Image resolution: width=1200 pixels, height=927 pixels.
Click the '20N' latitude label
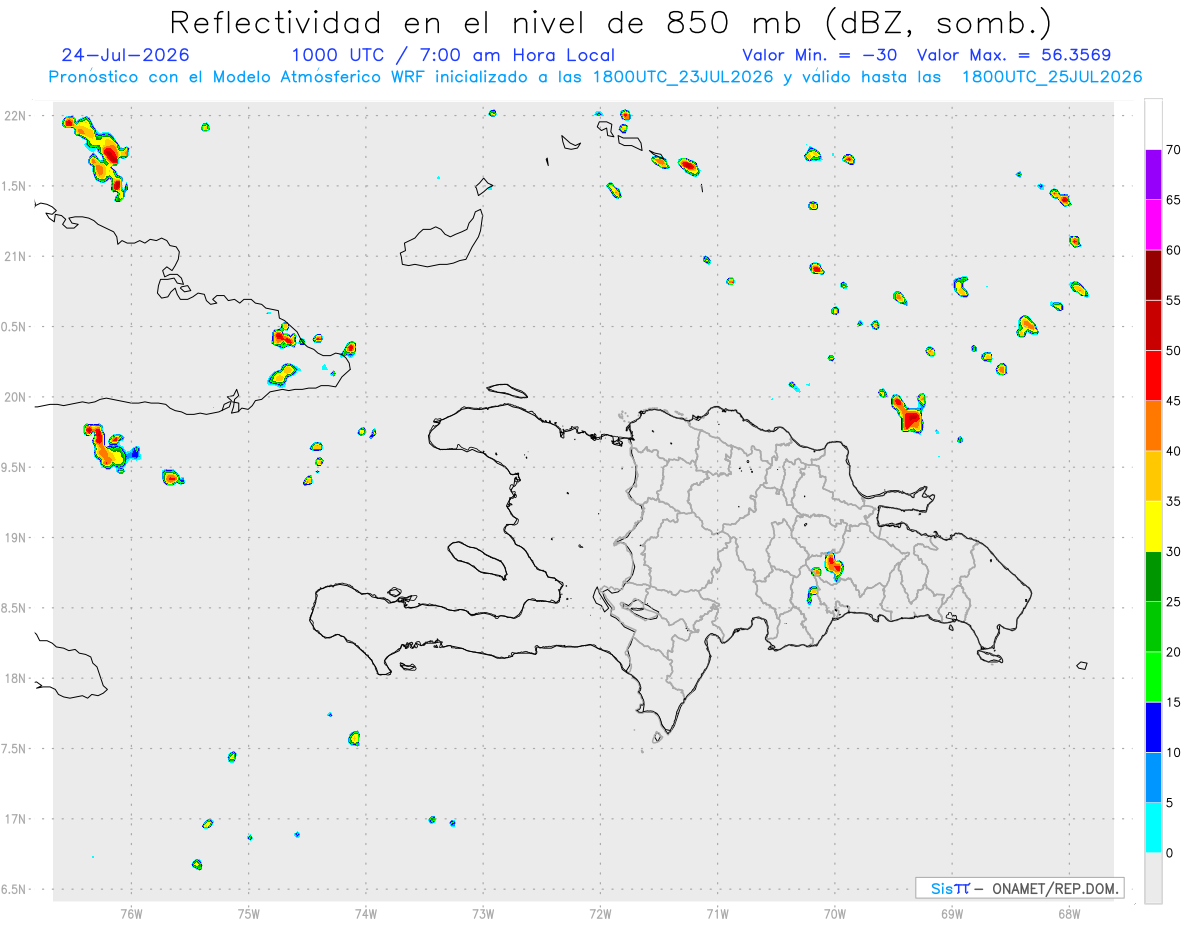coord(17,397)
